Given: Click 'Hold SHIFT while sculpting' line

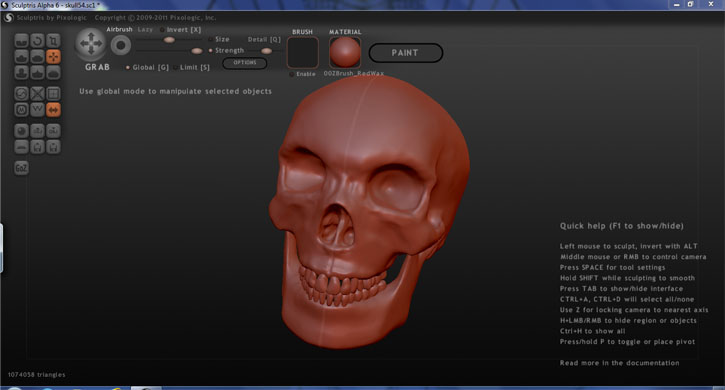Looking at the screenshot, I should pos(627,278).
